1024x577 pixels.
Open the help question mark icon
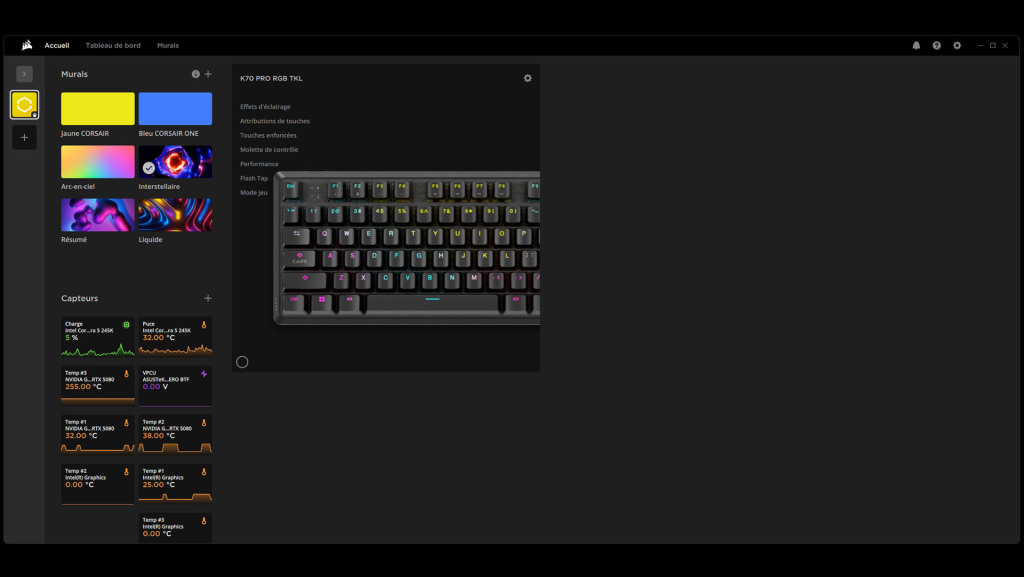coord(936,46)
